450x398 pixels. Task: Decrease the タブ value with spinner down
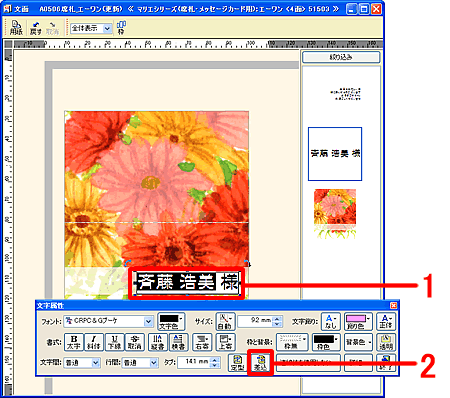pos(216,365)
